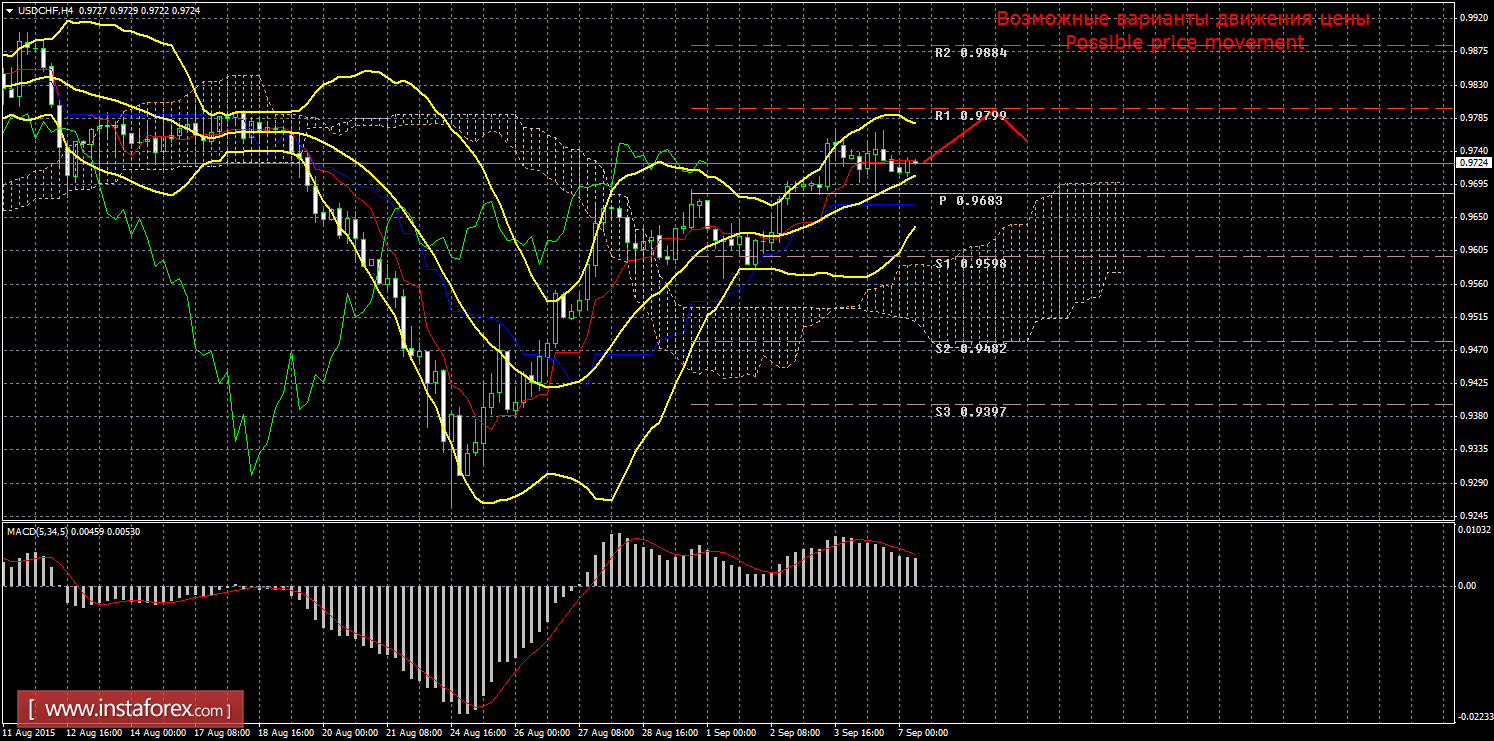The image size is (1494, 741).
Task: Click the '11 Aug 2015' time axis label
Action: pos(29,732)
